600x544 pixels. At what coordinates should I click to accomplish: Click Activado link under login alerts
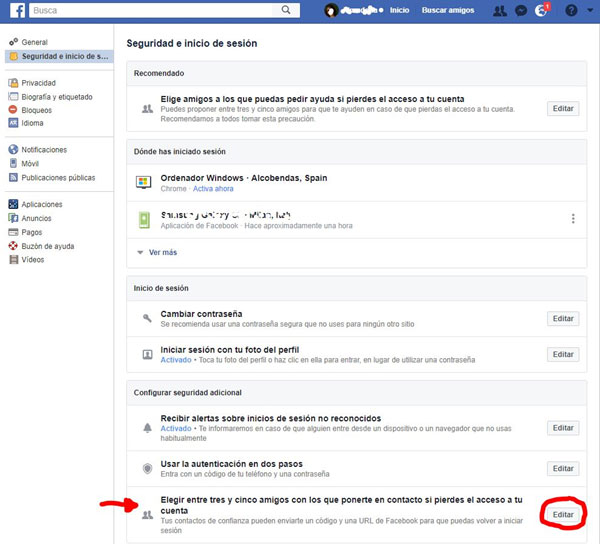coord(176,429)
